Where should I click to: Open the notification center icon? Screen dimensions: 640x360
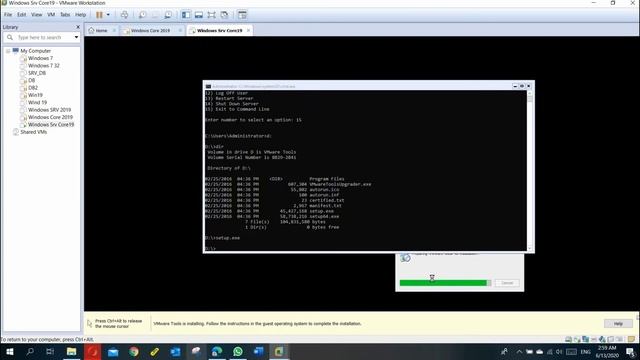[631, 351]
